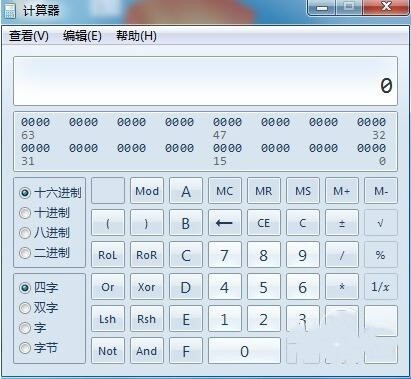Image resolution: width=411 pixels, height=379 pixels.
Task: Click the Lsh shift left key
Action: (108, 319)
